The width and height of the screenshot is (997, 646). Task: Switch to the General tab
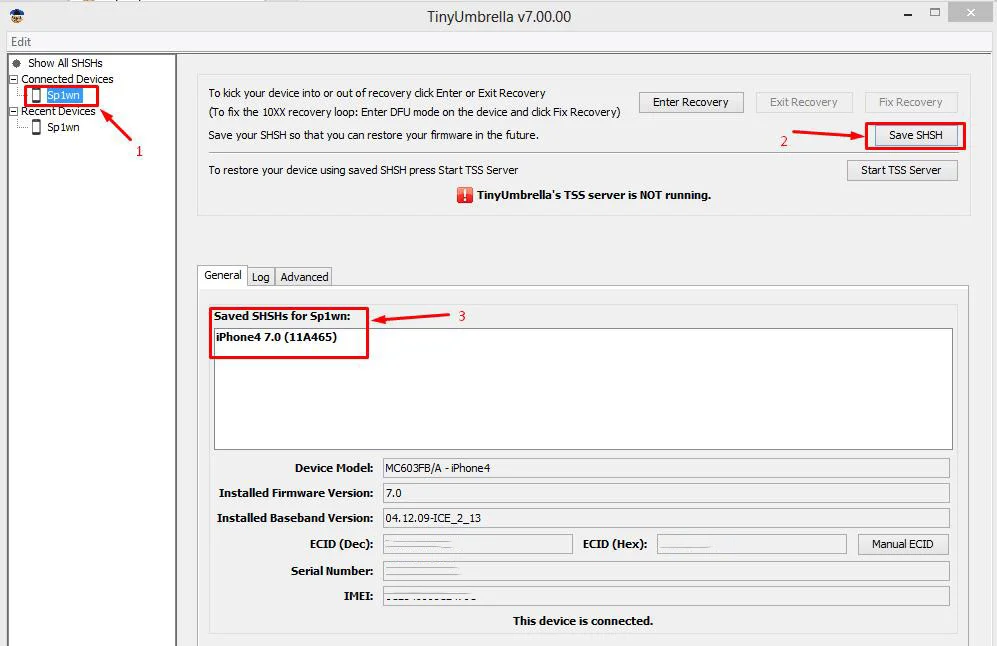pos(223,275)
